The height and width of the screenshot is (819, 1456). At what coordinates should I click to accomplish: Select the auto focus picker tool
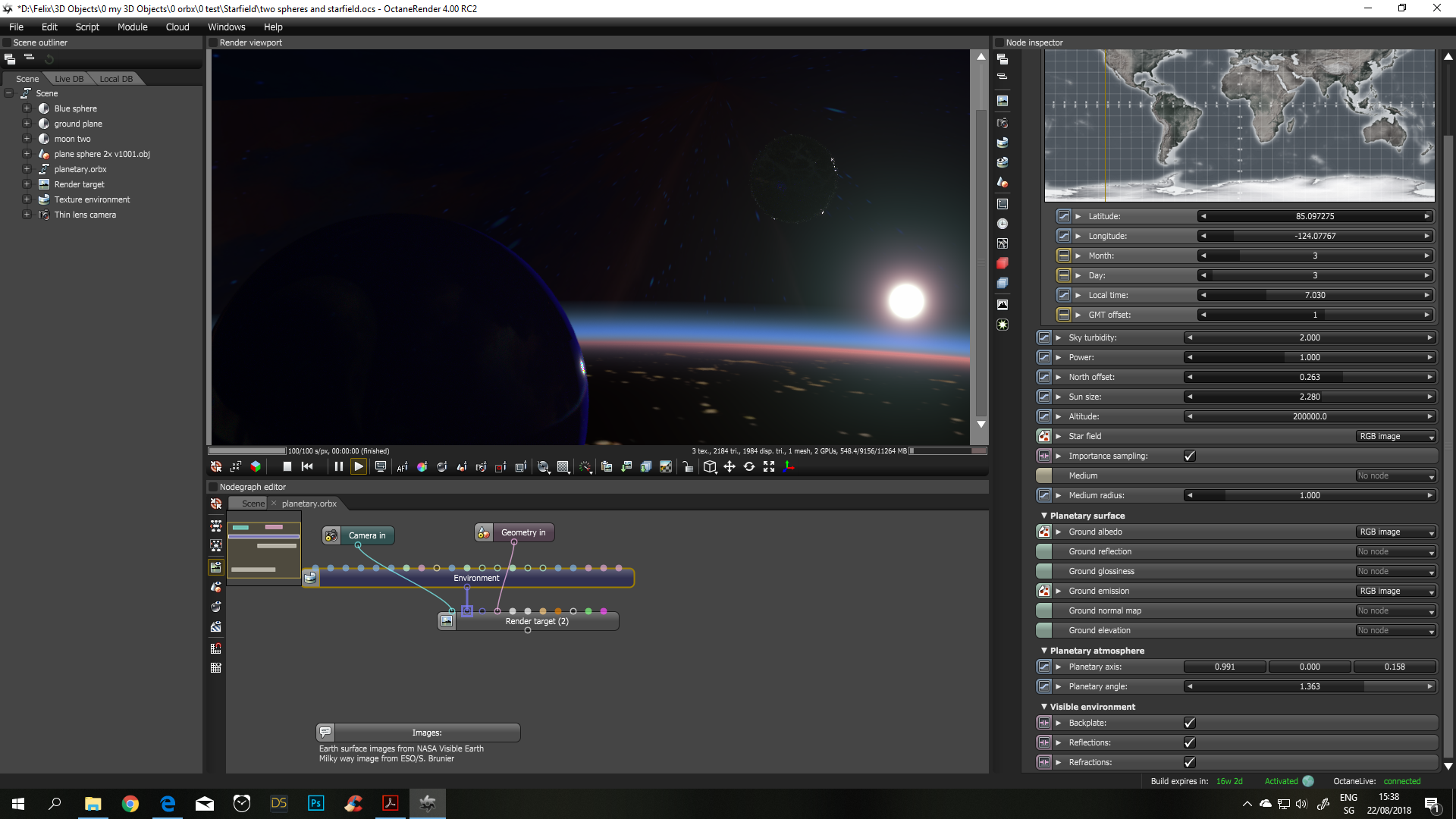tap(402, 467)
